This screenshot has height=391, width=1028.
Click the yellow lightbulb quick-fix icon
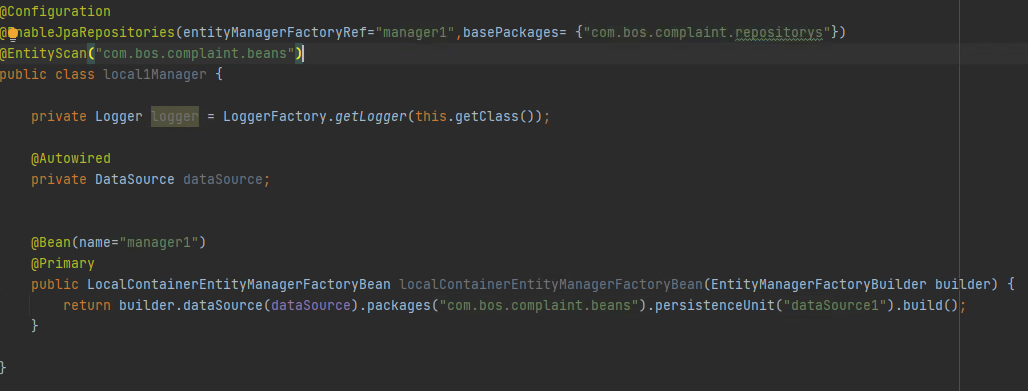(12, 31)
